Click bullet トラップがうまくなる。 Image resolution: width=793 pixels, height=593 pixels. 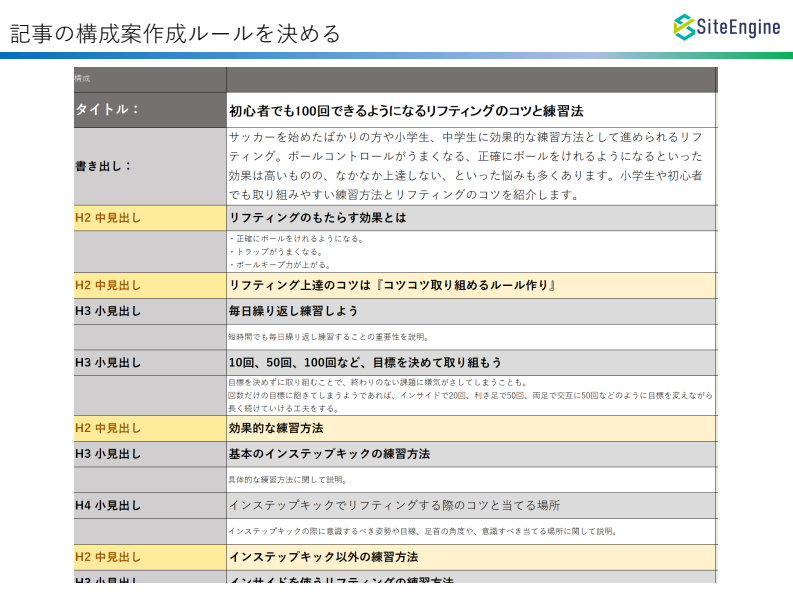[276, 252]
